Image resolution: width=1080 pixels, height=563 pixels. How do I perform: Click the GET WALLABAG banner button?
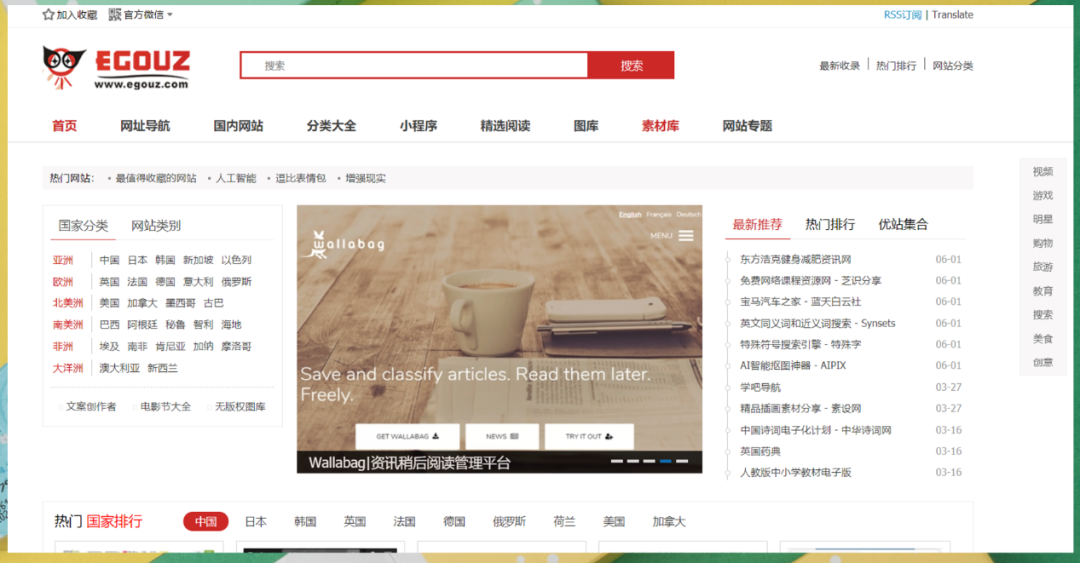tap(407, 436)
